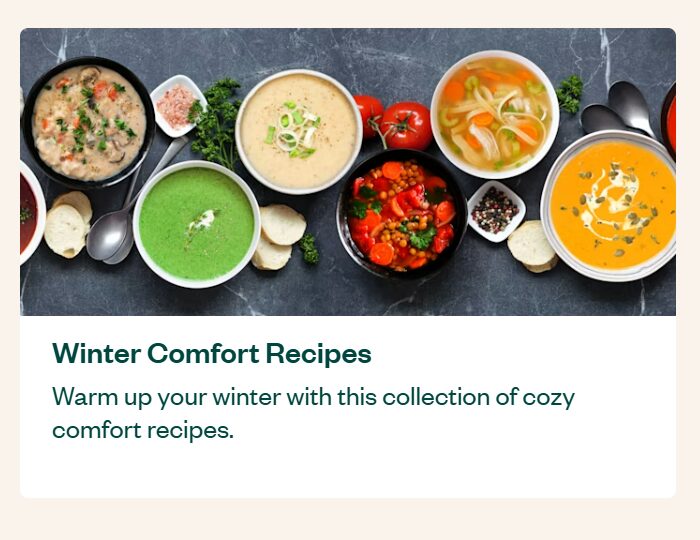Image resolution: width=700 pixels, height=540 pixels.
Task: Click the creamy leek soup bowl
Action: (x=299, y=132)
